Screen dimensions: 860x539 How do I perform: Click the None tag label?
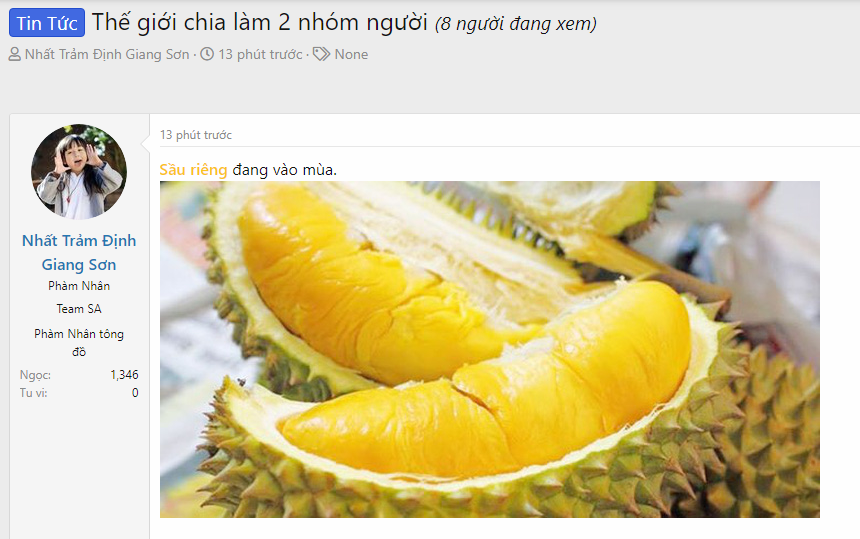tap(351, 54)
